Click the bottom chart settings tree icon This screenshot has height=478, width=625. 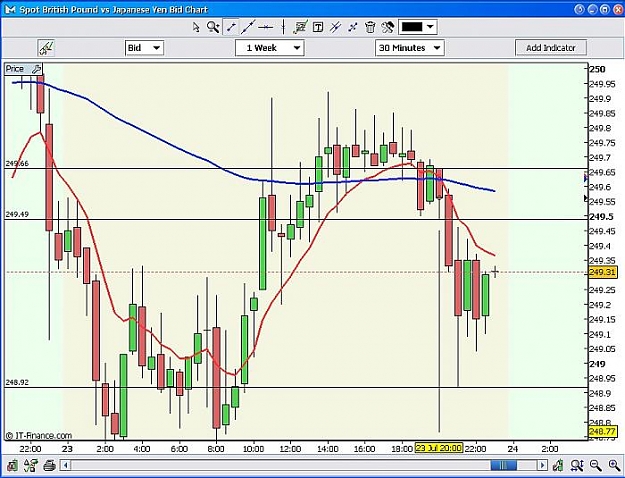[31, 465]
